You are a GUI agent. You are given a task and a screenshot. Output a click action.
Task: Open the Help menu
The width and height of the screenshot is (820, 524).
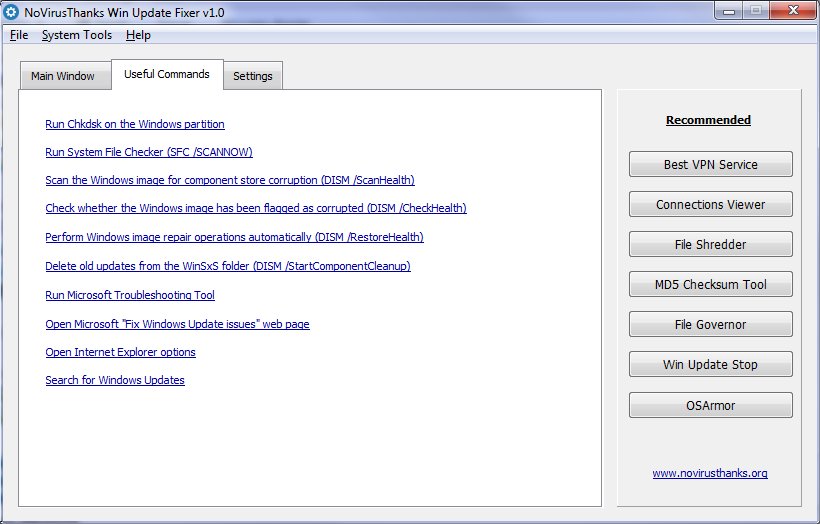pos(138,35)
